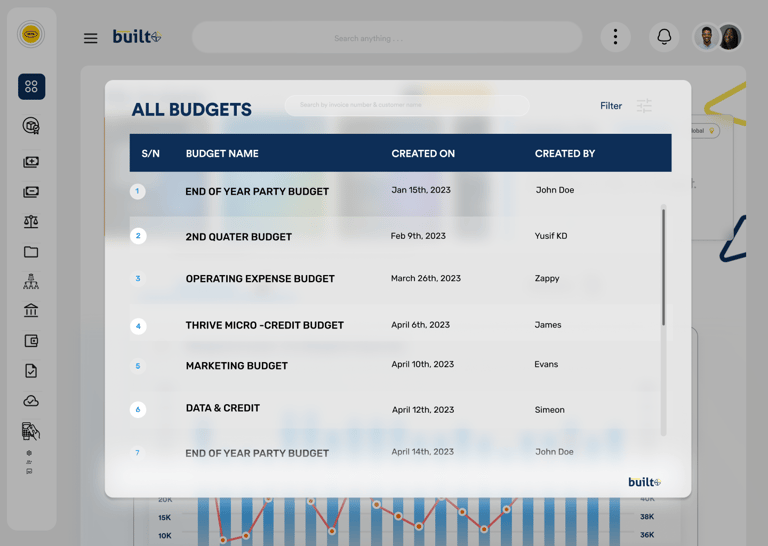Click the BUDGET NAME column header
This screenshot has width=768, height=546.
(222, 154)
